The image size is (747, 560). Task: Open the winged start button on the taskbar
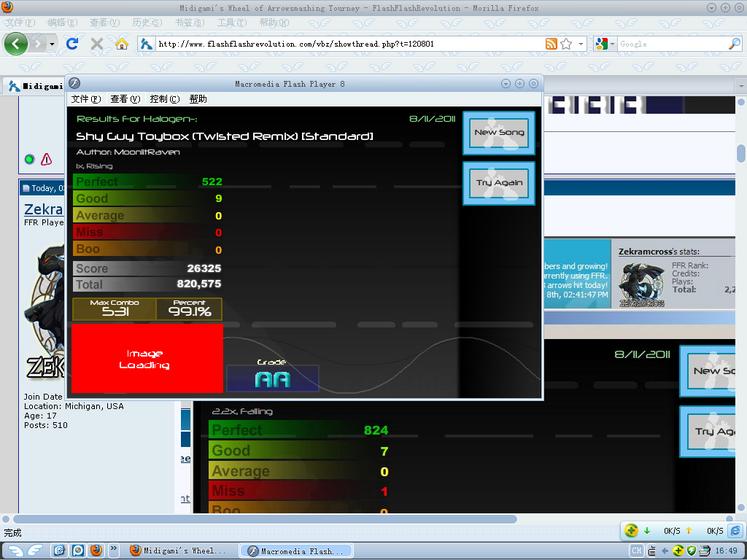click(24, 551)
